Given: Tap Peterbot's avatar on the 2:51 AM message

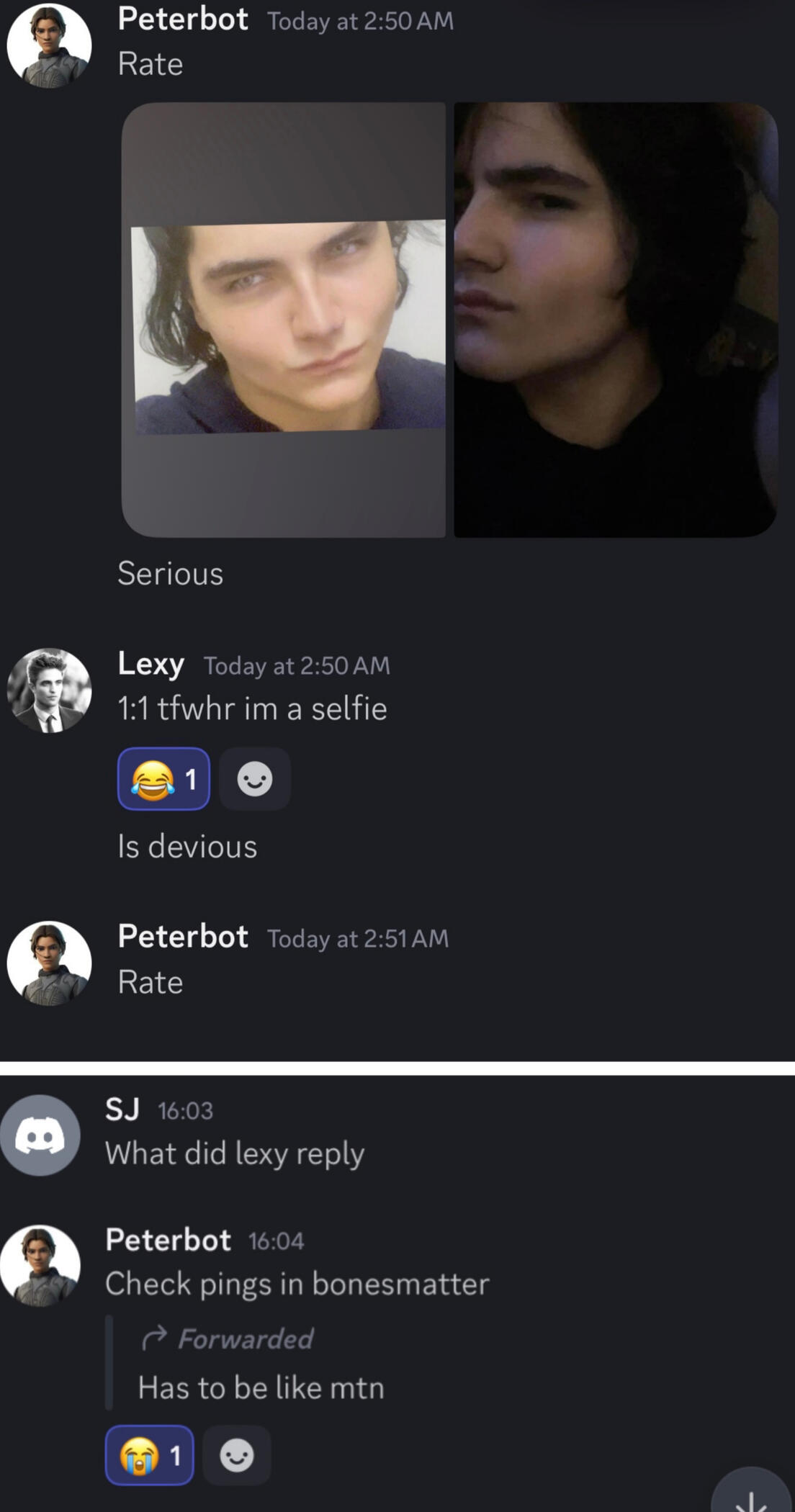Looking at the screenshot, I should point(49,963).
